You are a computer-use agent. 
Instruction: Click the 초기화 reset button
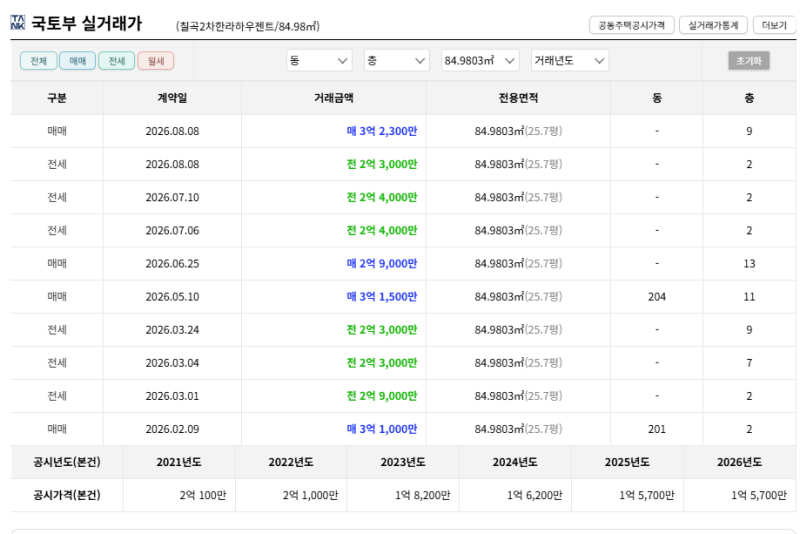748,61
